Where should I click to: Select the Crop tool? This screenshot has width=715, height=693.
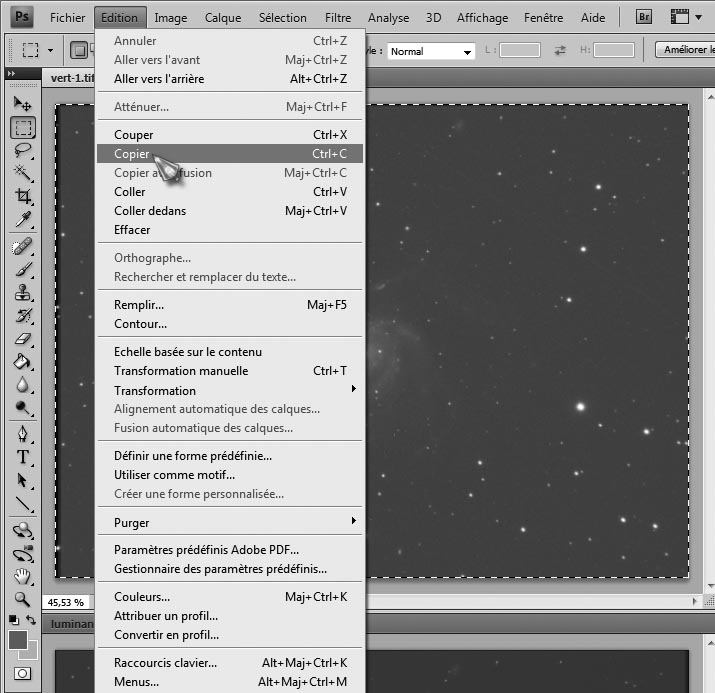click(x=22, y=196)
